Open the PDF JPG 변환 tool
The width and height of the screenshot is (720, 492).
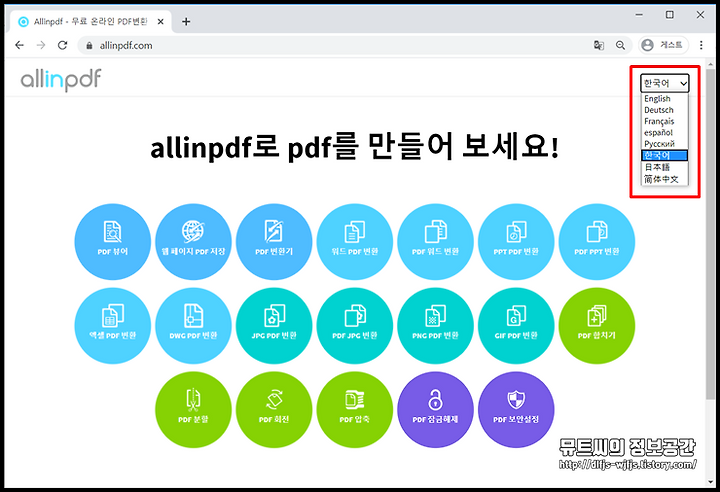[355, 326]
